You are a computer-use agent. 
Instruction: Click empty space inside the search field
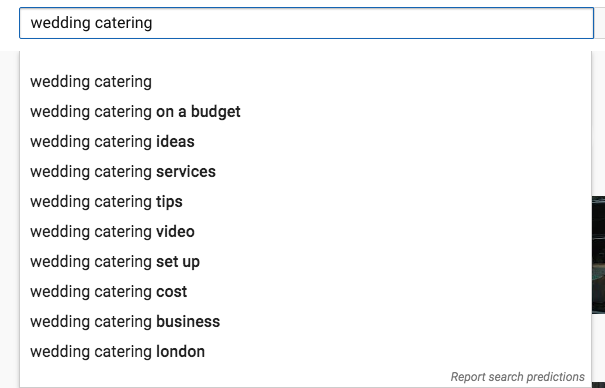pos(370,23)
